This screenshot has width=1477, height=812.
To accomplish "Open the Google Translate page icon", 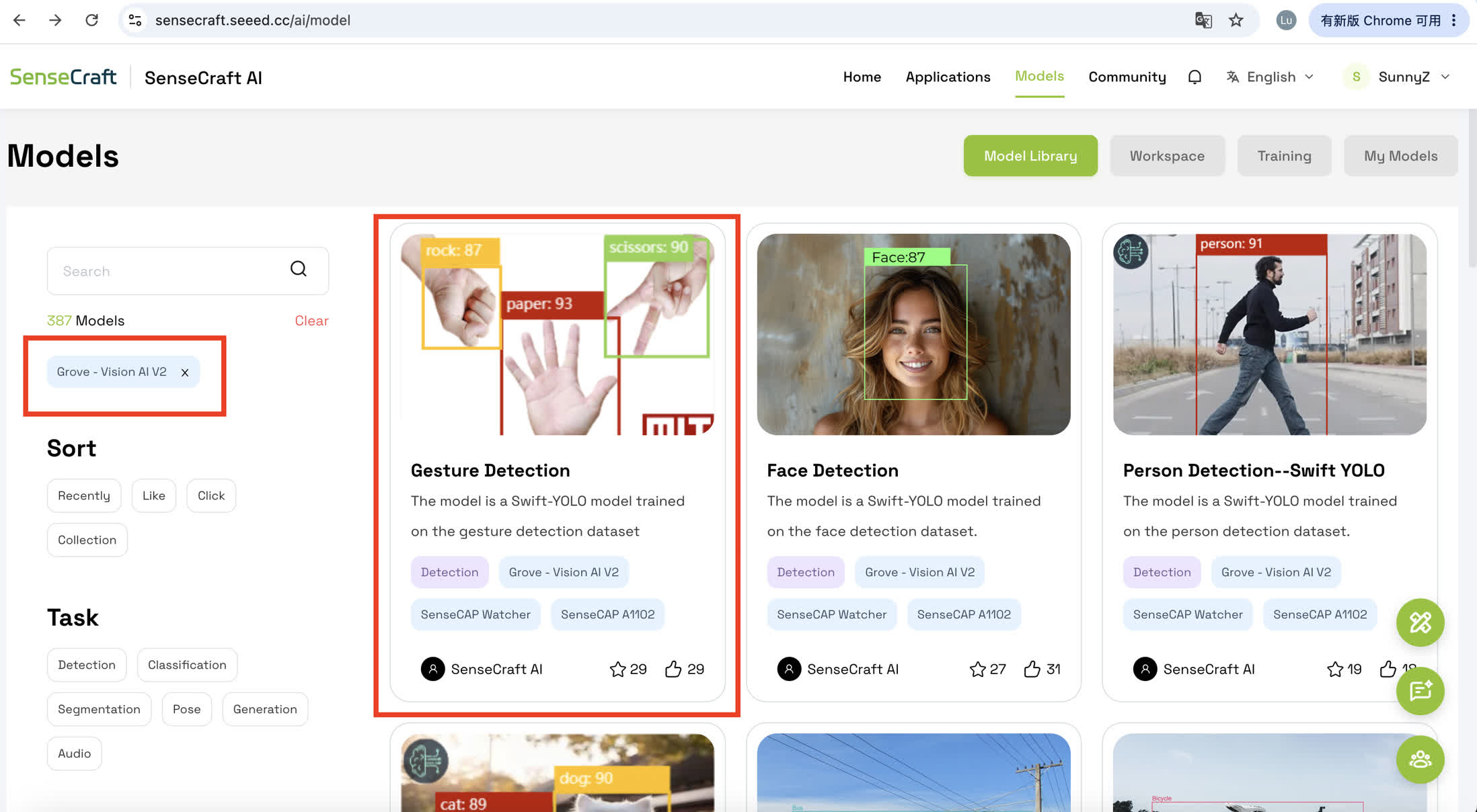I will coord(1203,20).
